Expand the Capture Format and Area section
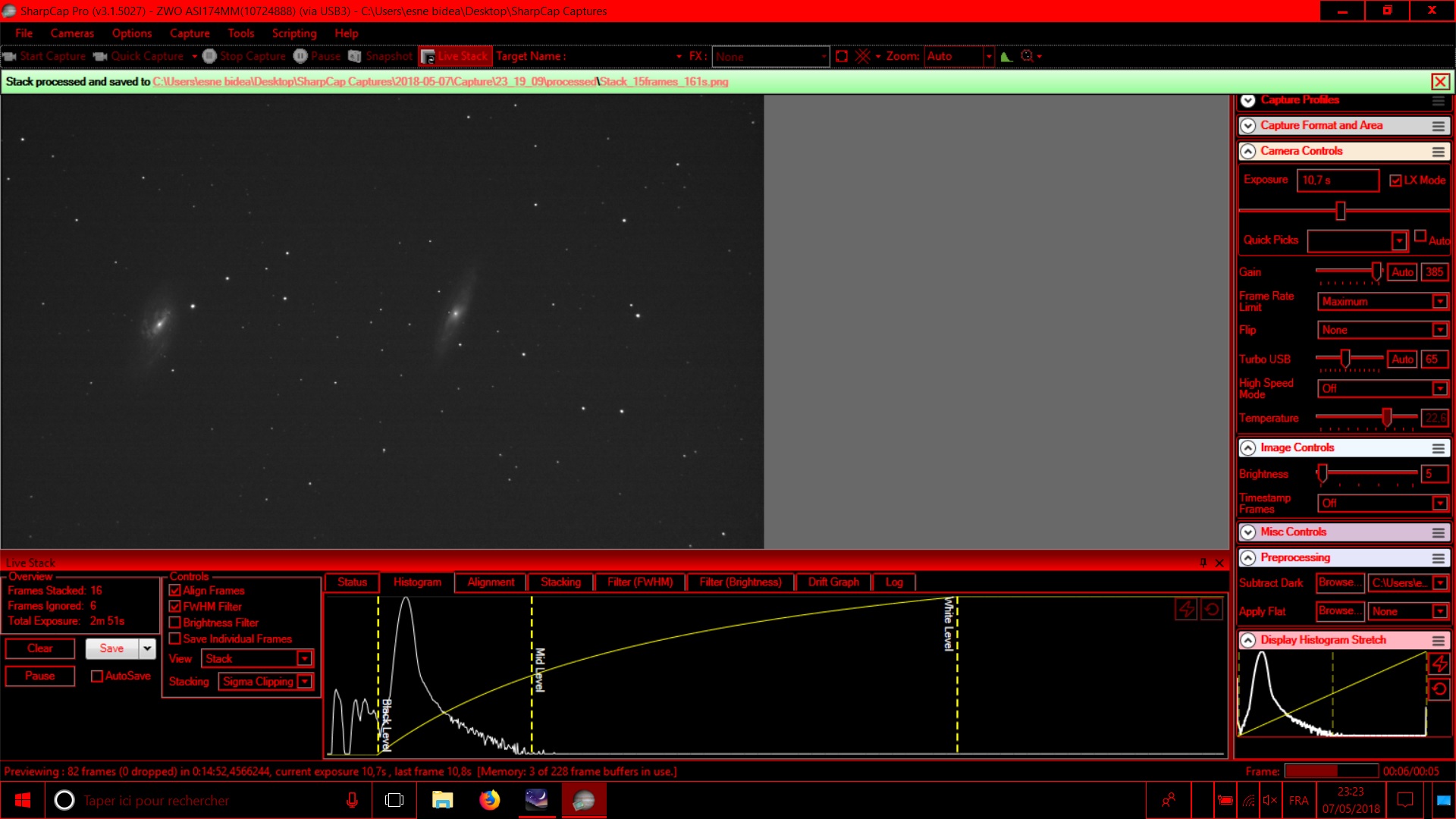 pyautogui.click(x=1248, y=126)
